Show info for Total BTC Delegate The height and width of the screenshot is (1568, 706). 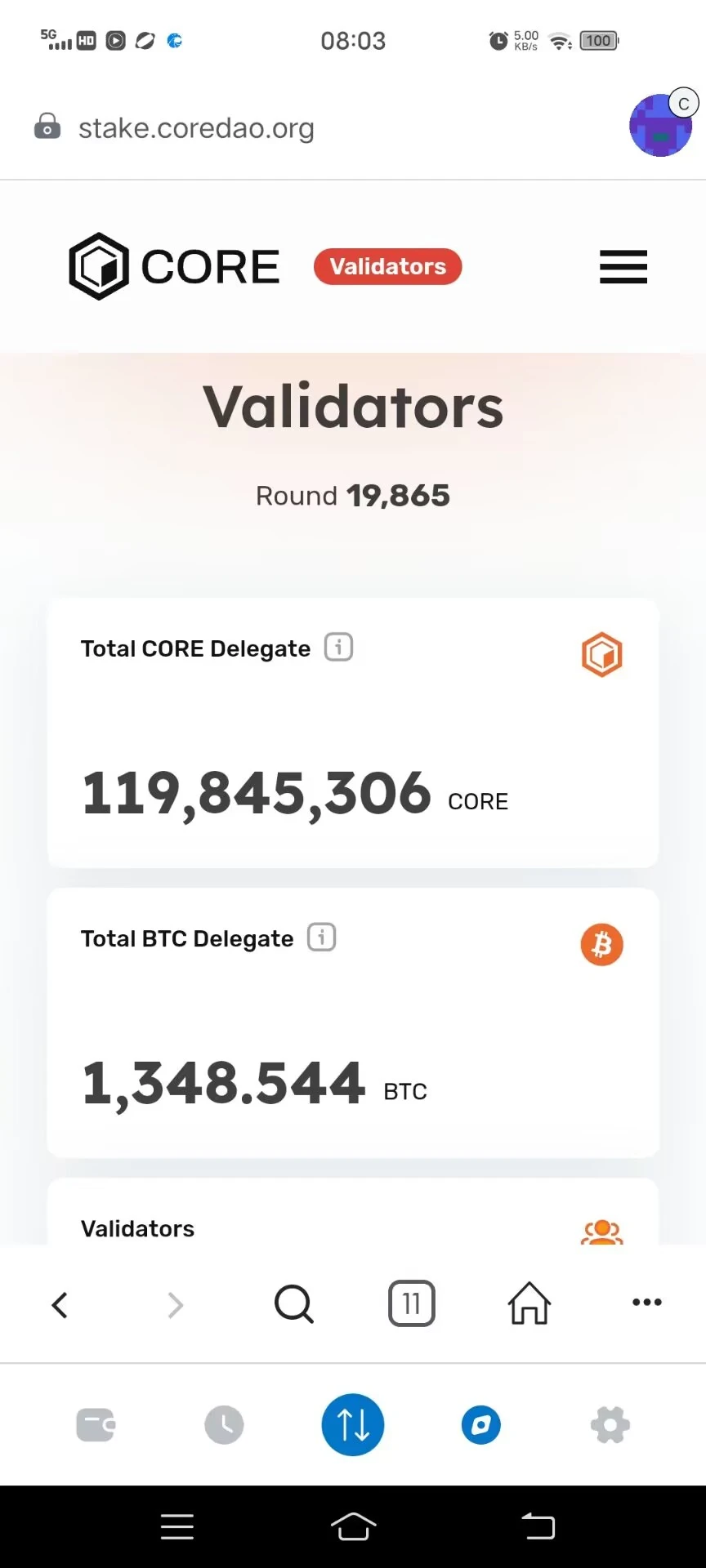pyautogui.click(x=322, y=937)
